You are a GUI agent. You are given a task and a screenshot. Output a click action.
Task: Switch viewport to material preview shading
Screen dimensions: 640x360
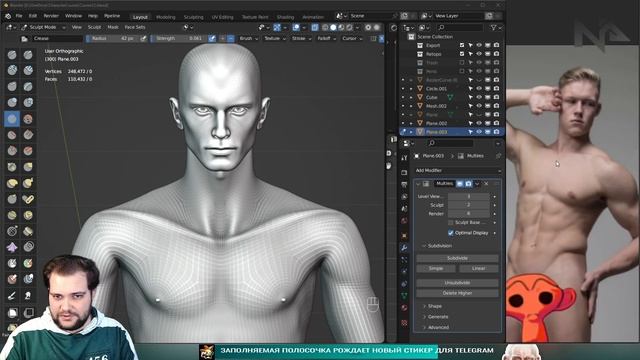click(341, 27)
